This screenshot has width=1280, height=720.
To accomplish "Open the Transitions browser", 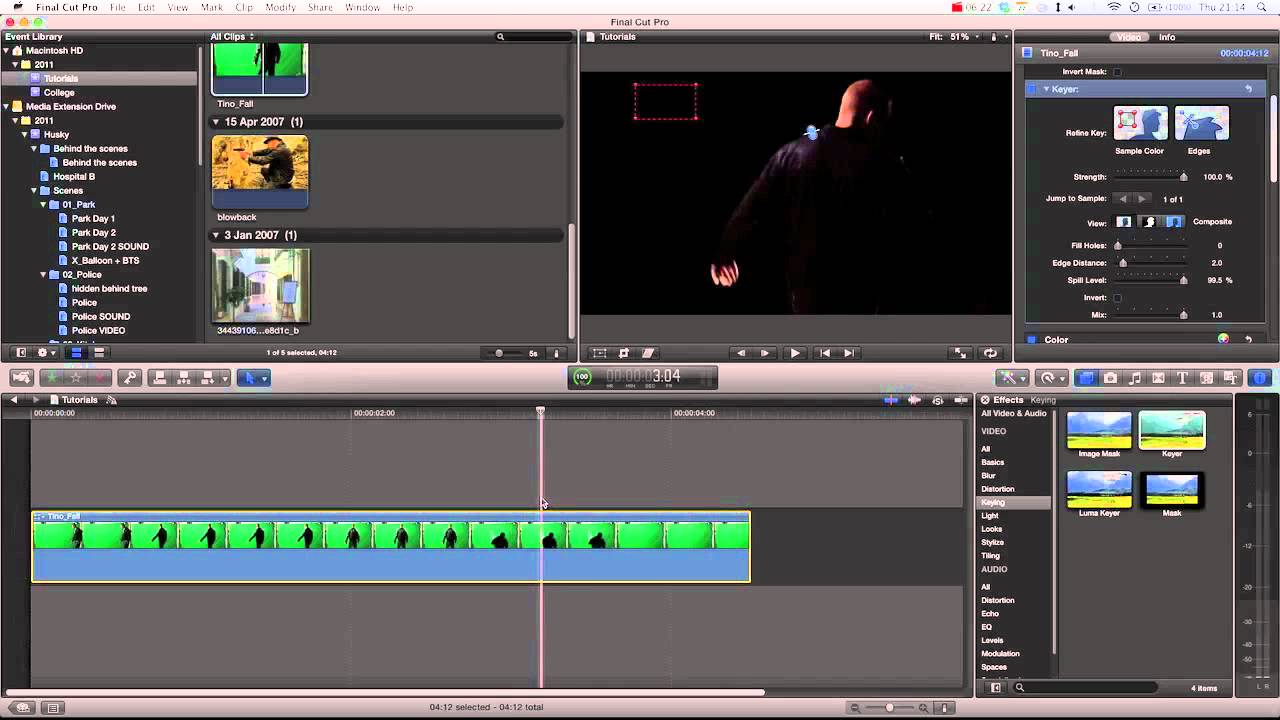I will [x=1159, y=378].
